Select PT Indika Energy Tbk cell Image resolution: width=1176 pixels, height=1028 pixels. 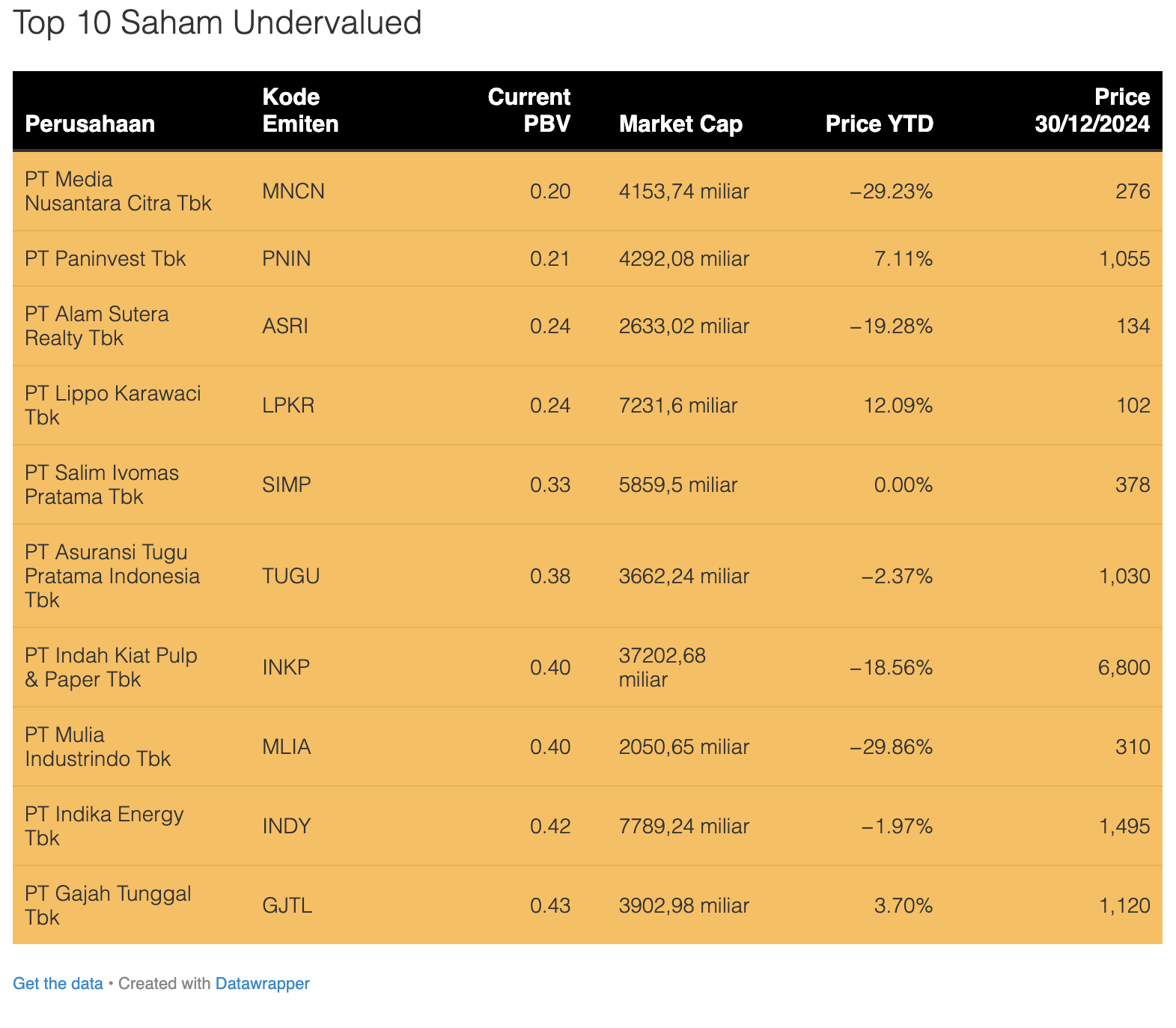coord(104,826)
